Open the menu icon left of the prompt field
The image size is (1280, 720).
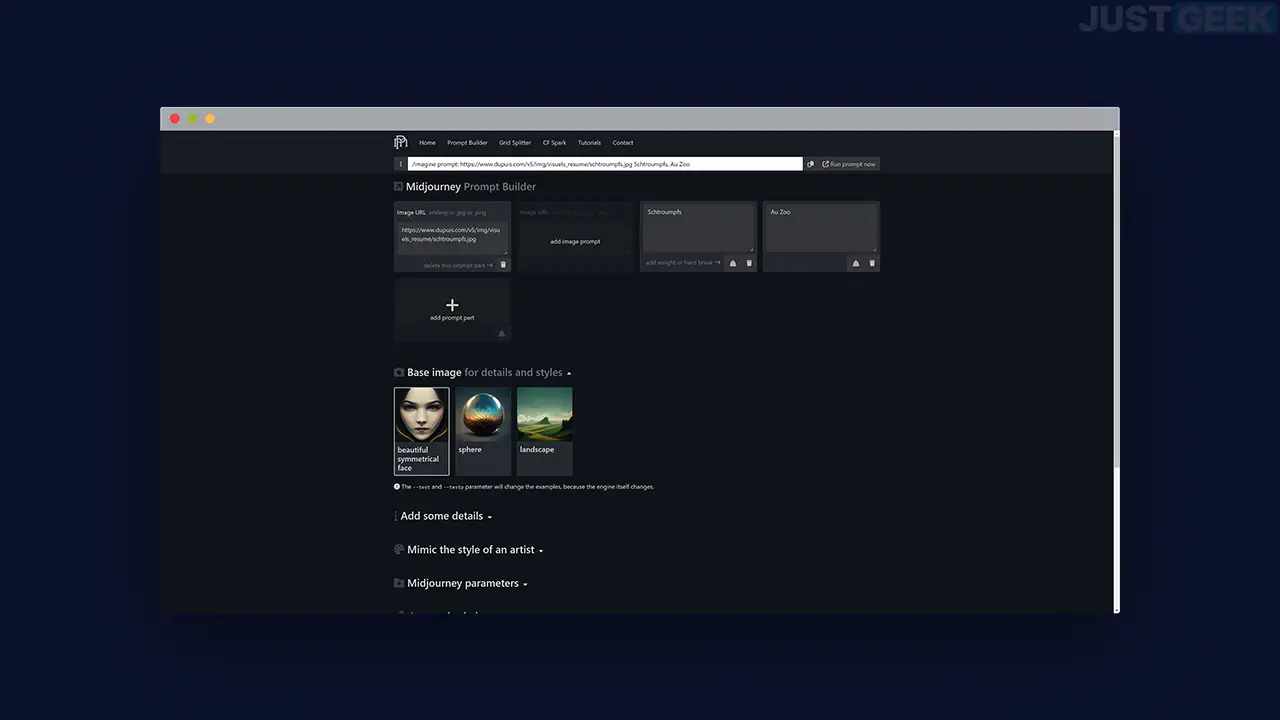(x=400, y=164)
